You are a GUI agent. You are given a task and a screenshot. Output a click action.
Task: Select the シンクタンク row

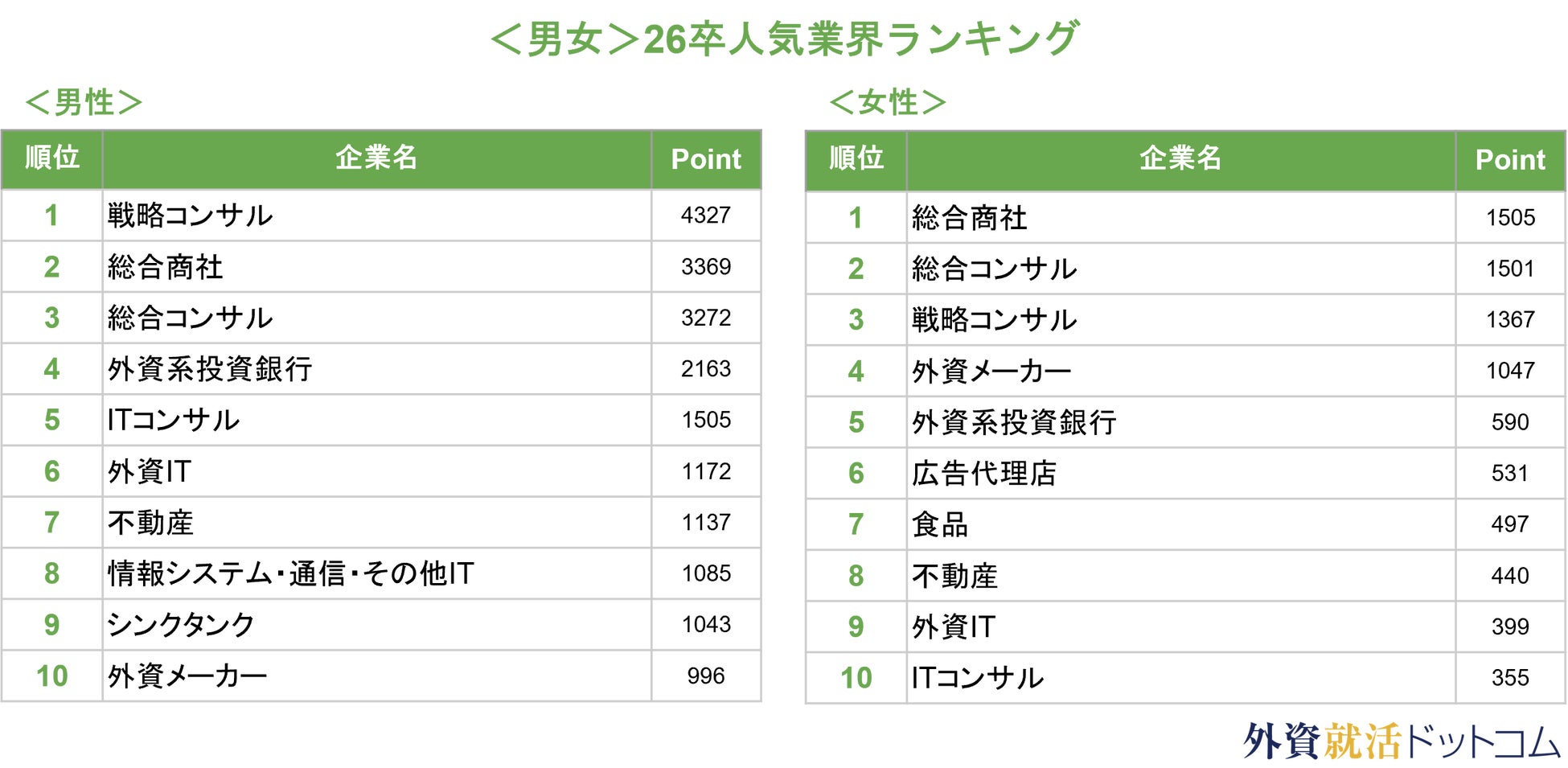pos(181,625)
